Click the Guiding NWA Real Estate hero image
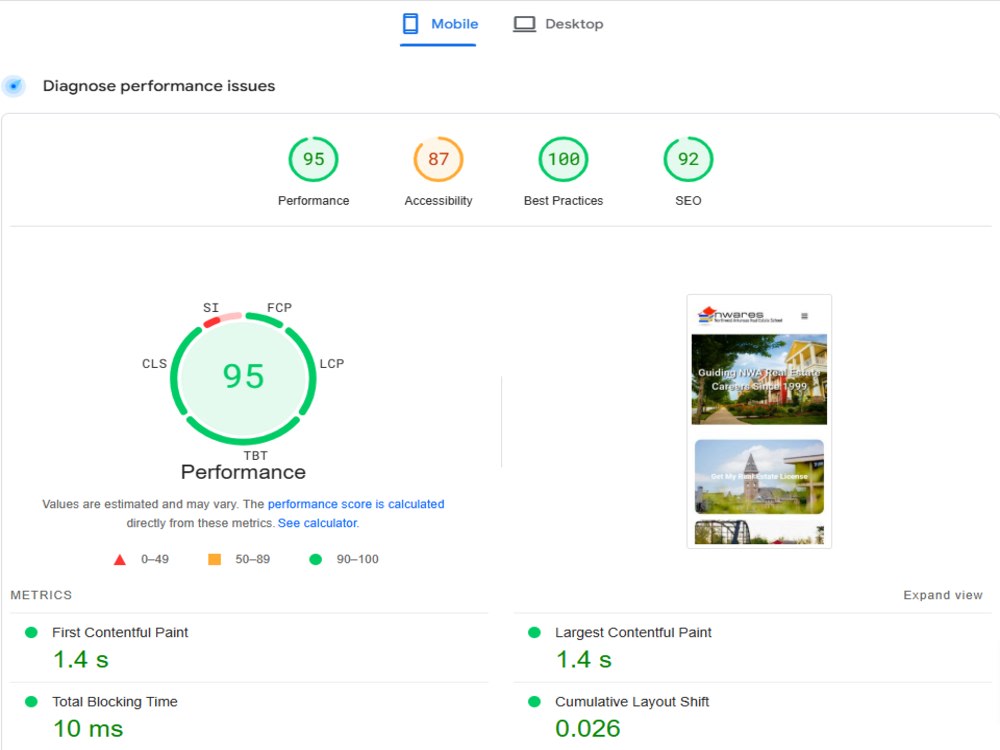Image resolution: width=1000 pixels, height=750 pixels. (759, 379)
